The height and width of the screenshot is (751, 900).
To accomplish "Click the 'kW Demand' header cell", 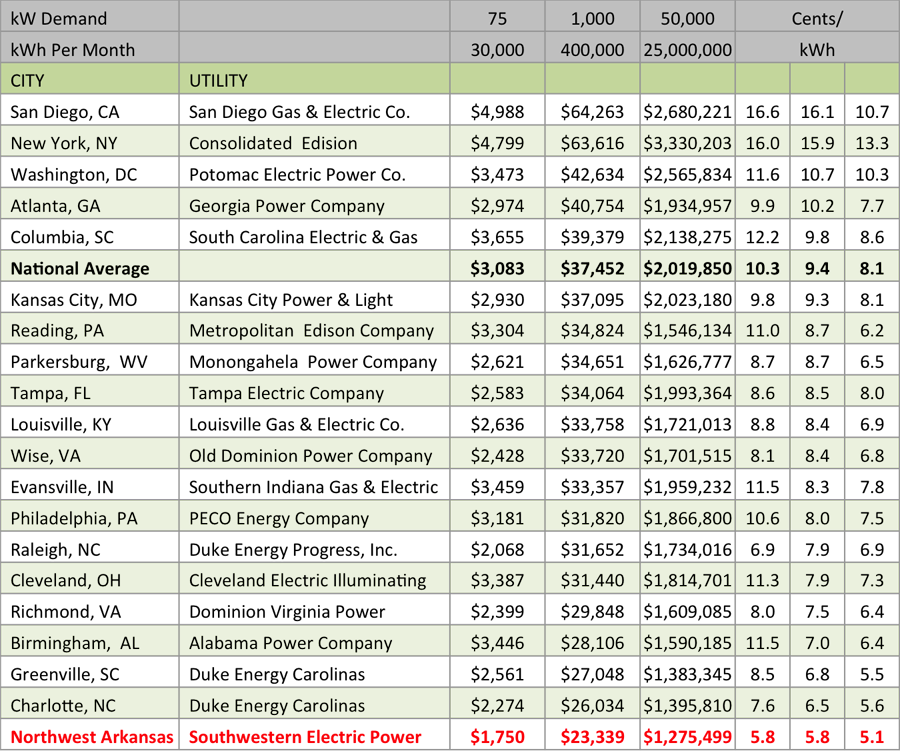I will coord(90,17).
